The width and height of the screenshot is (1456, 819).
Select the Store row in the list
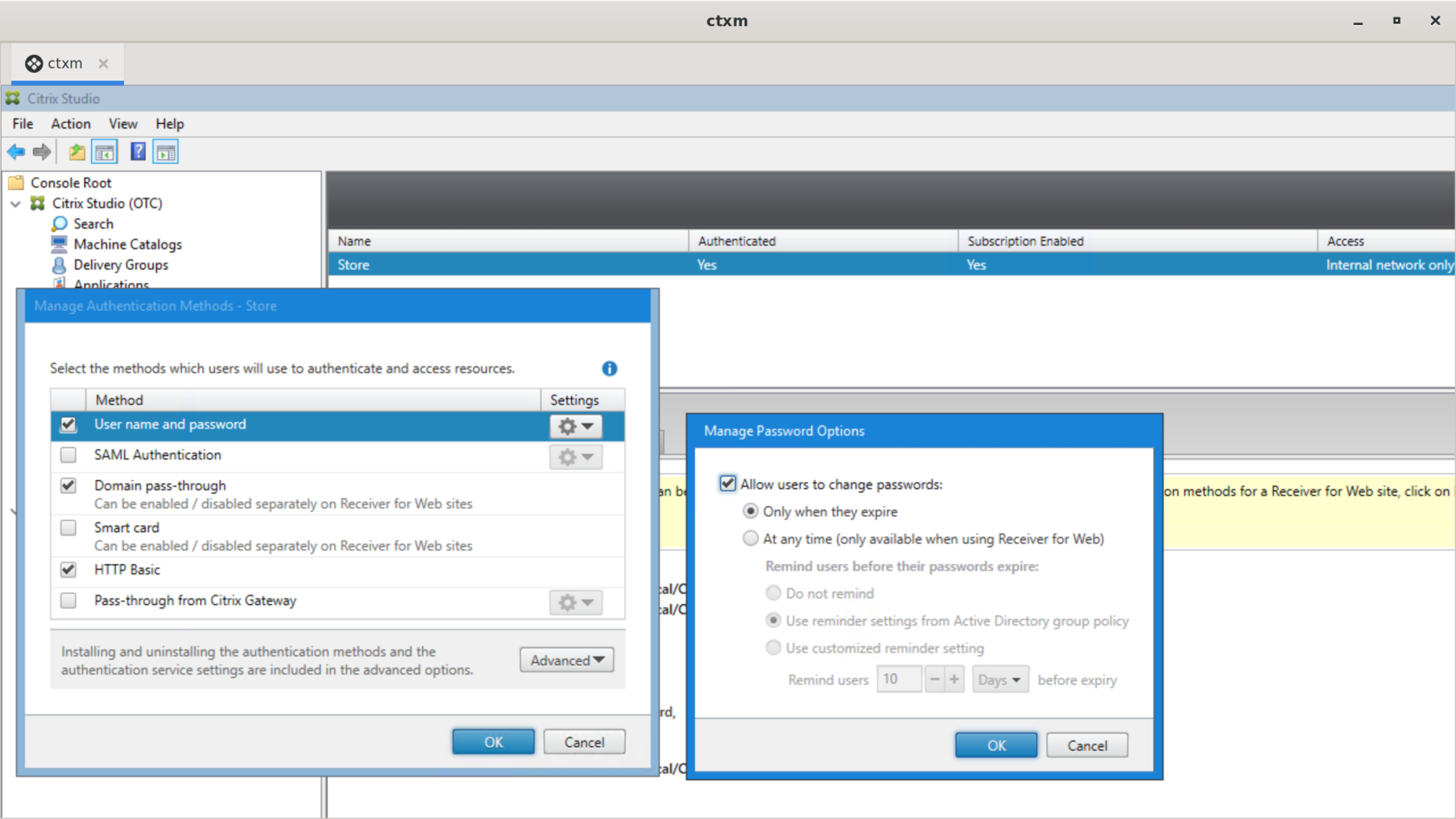coord(891,264)
